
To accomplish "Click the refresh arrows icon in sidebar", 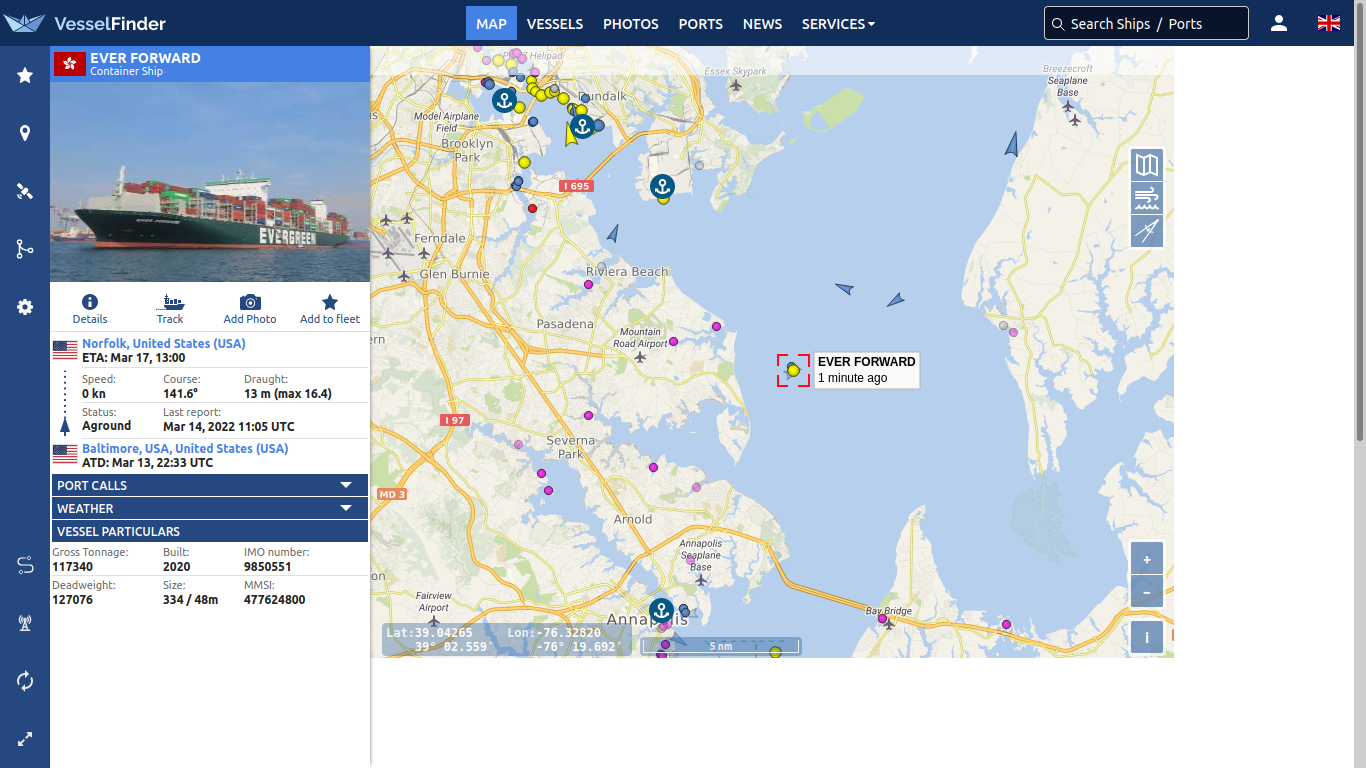I will pos(25,681).
